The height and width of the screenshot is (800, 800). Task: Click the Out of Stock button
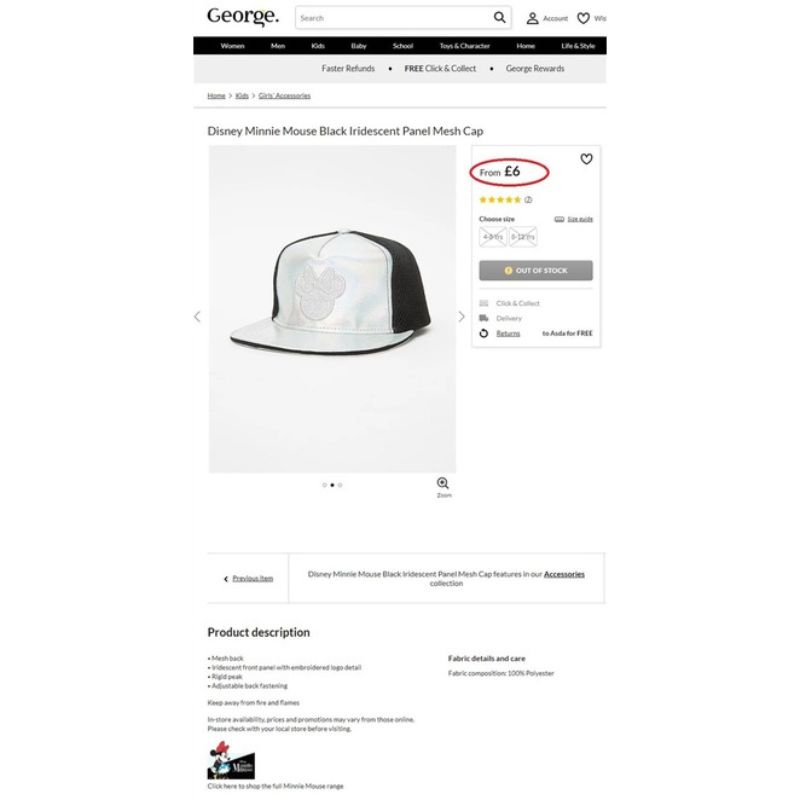536,270
